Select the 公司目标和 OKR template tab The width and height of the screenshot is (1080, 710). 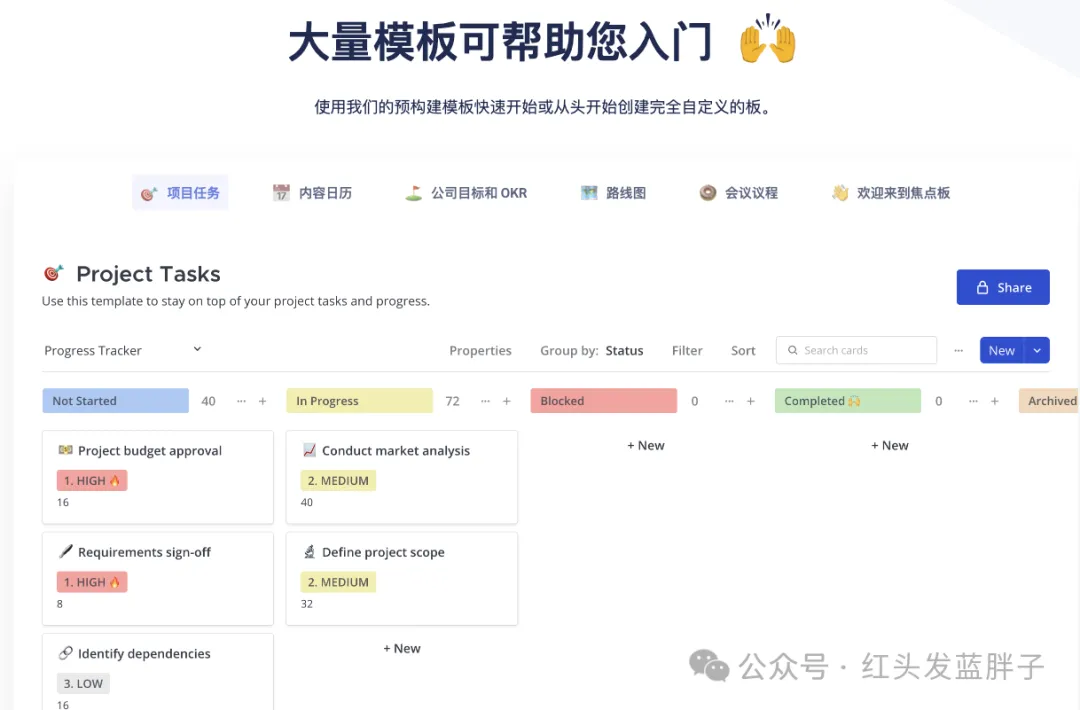(x=466, y=193)
